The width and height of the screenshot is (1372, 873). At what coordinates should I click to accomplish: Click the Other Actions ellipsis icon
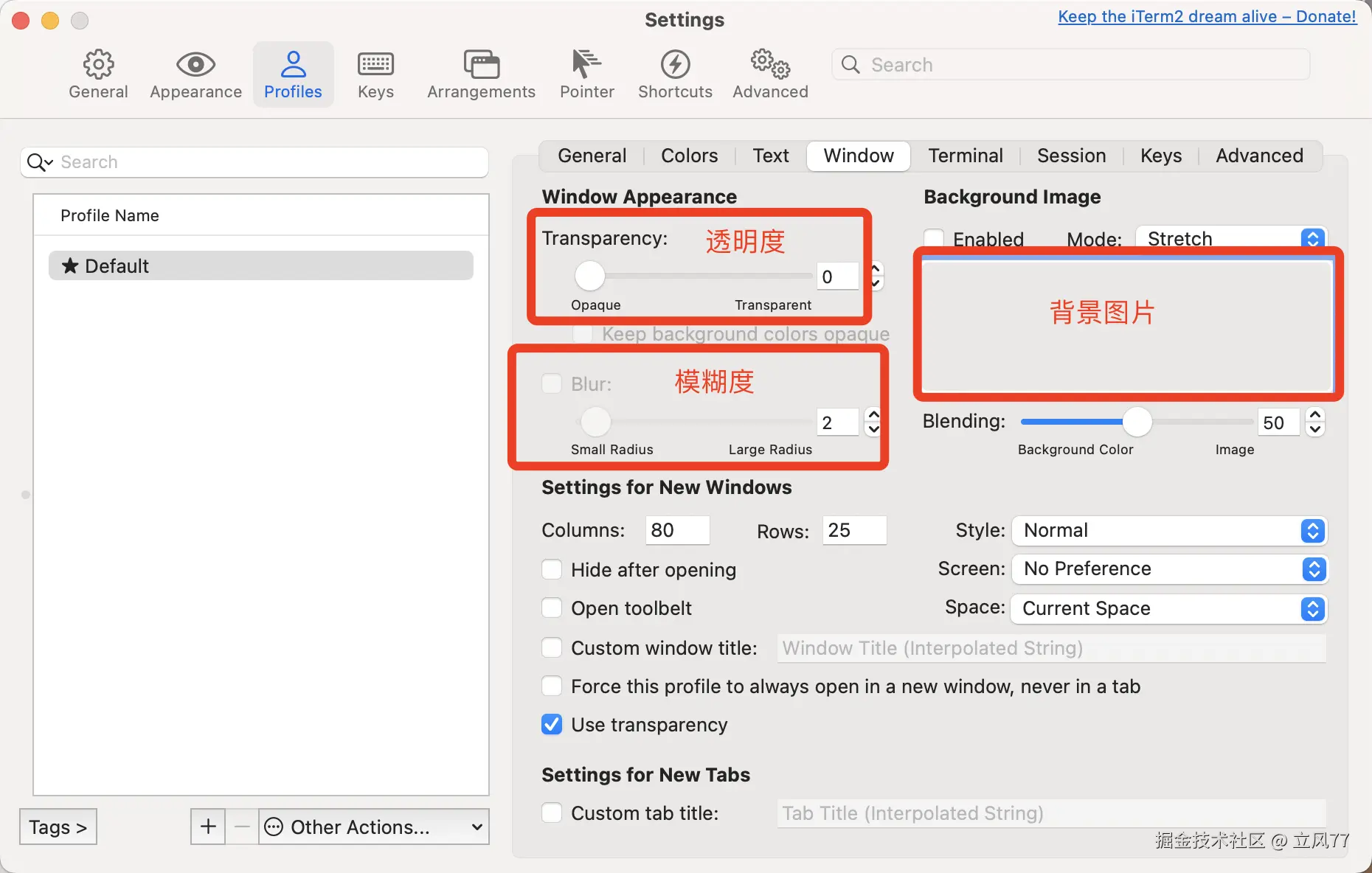tap(274, 827)
